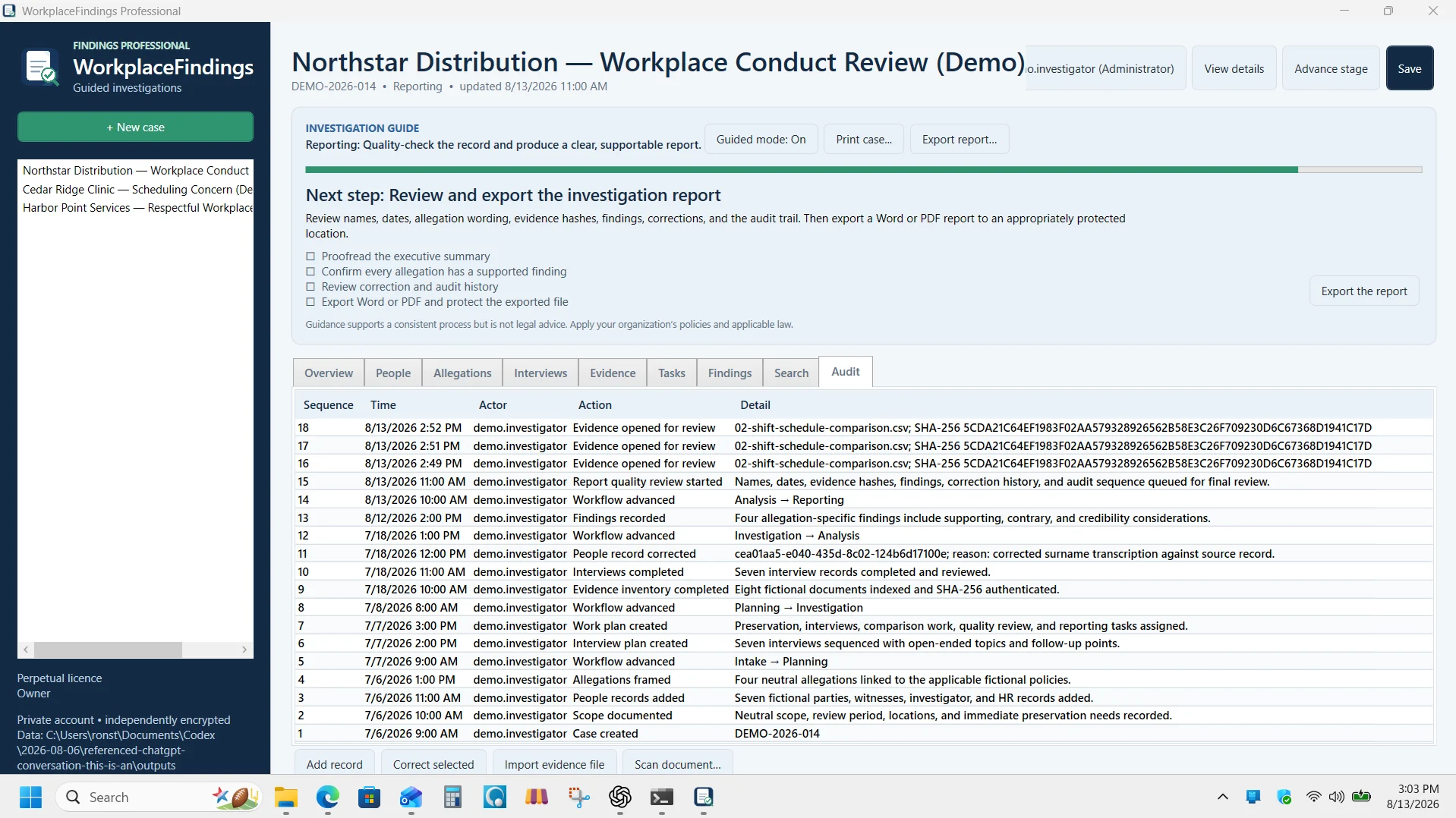Open the Wi-Fi network tray icon
Image resolution: width=1456 pixels, height=818 pixels.
point(1313,797)
